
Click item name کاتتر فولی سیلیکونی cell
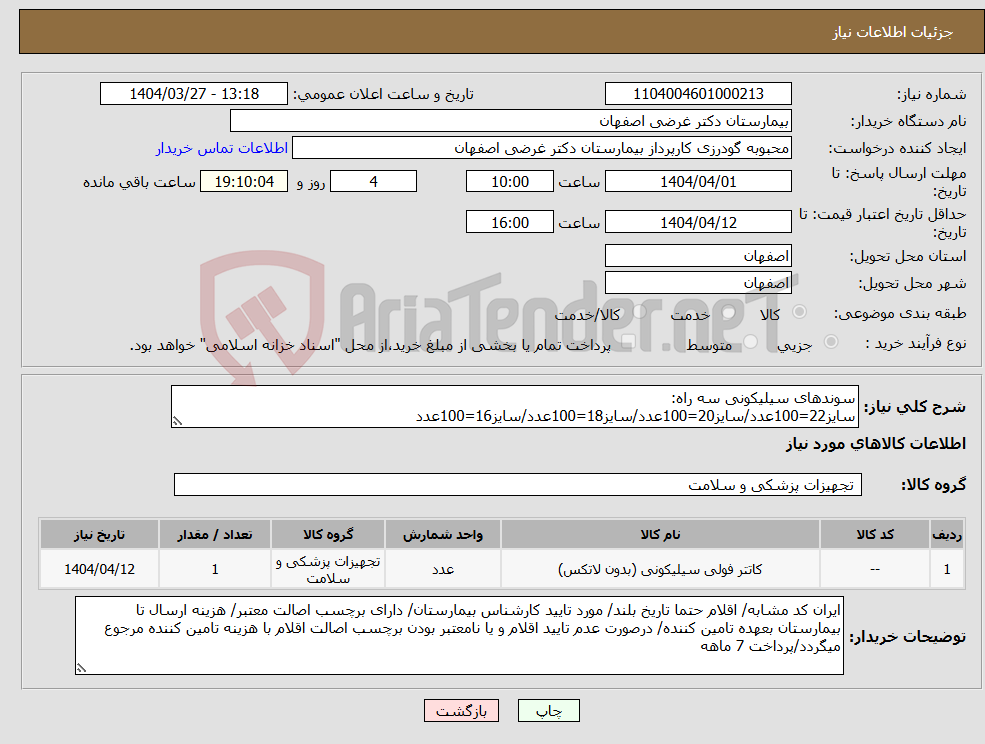pos(660,569)
